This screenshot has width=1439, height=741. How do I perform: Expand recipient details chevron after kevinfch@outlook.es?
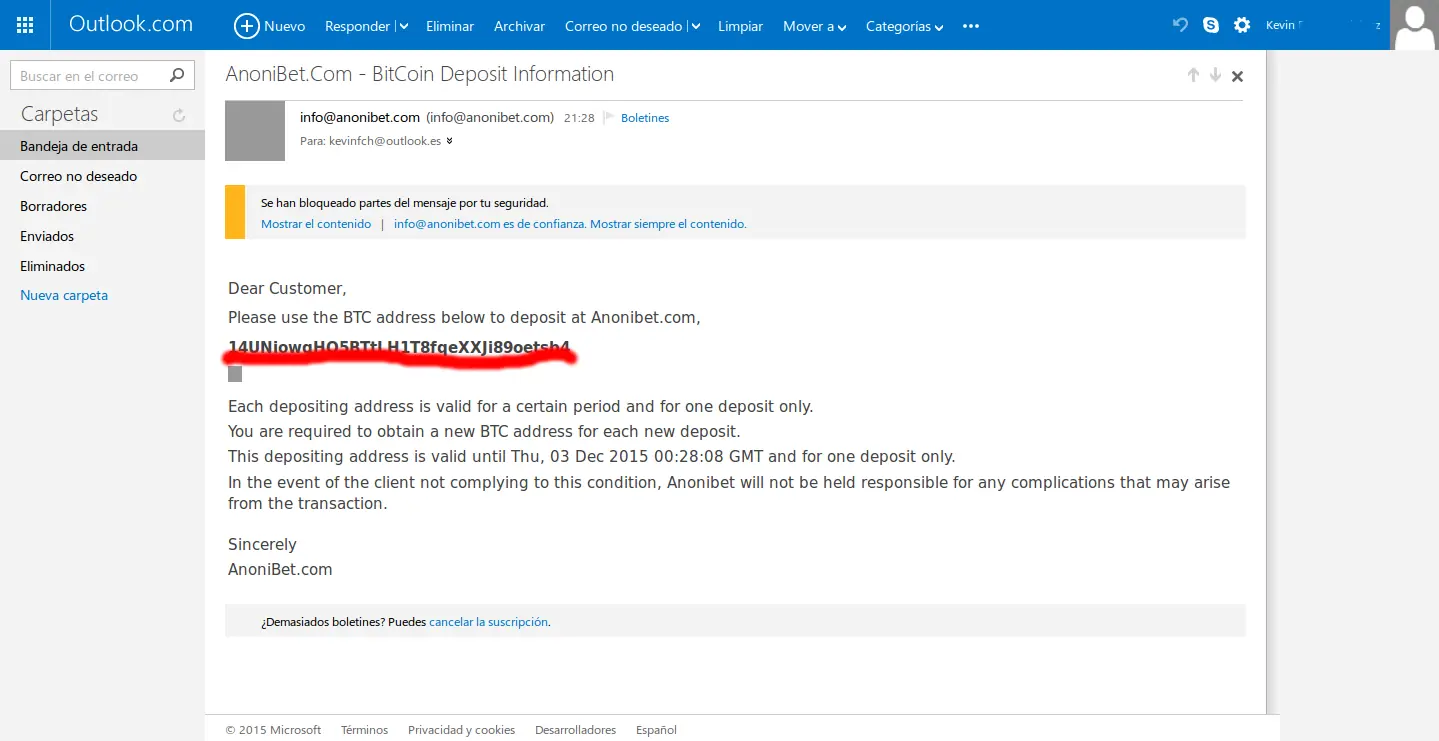click(449, 142)
